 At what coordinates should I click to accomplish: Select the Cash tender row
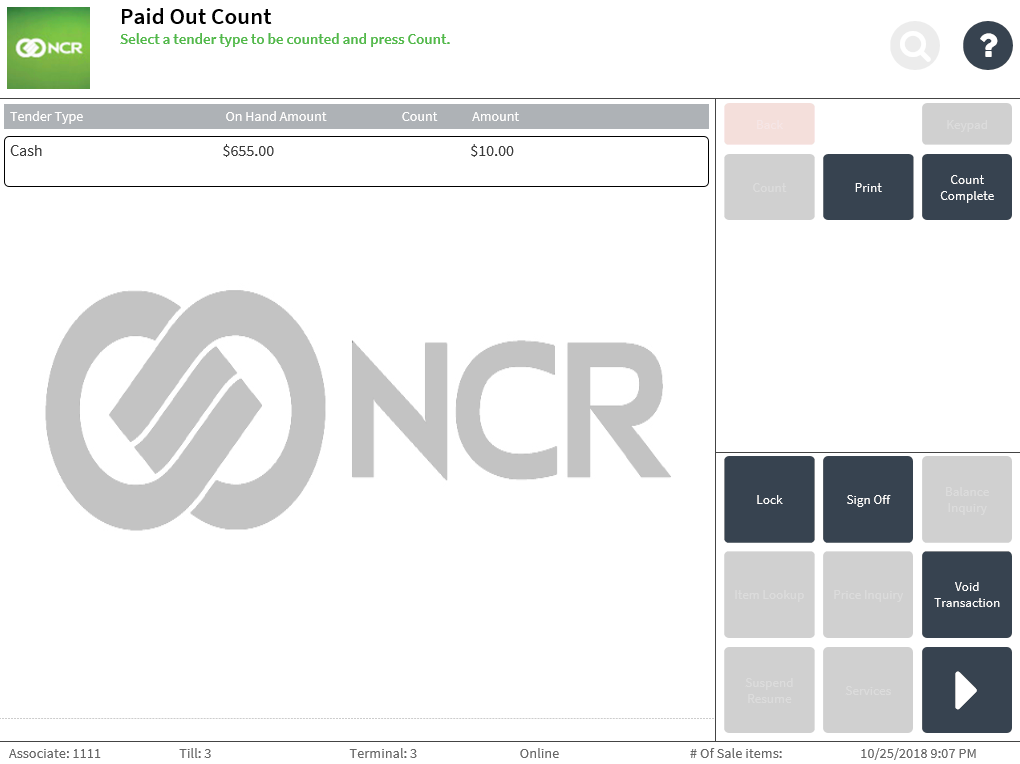(x=356, y=161)
